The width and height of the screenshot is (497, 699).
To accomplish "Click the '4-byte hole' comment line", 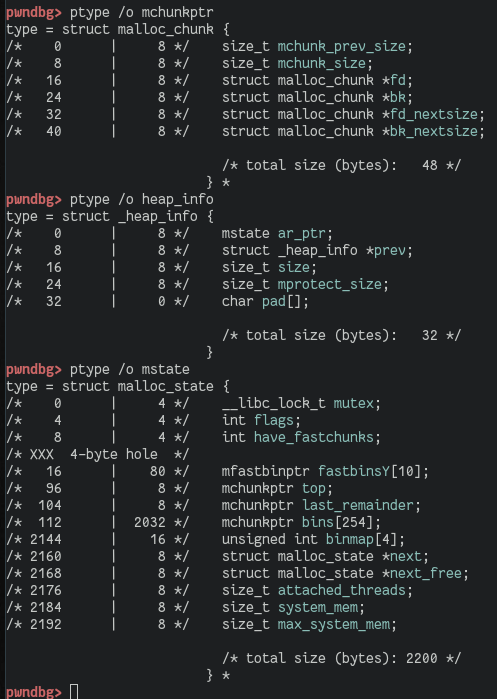I will 98,454.
